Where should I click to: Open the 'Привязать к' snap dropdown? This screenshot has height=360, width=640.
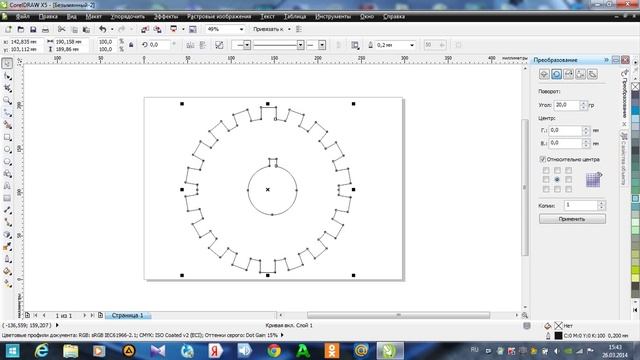point(289,29)
